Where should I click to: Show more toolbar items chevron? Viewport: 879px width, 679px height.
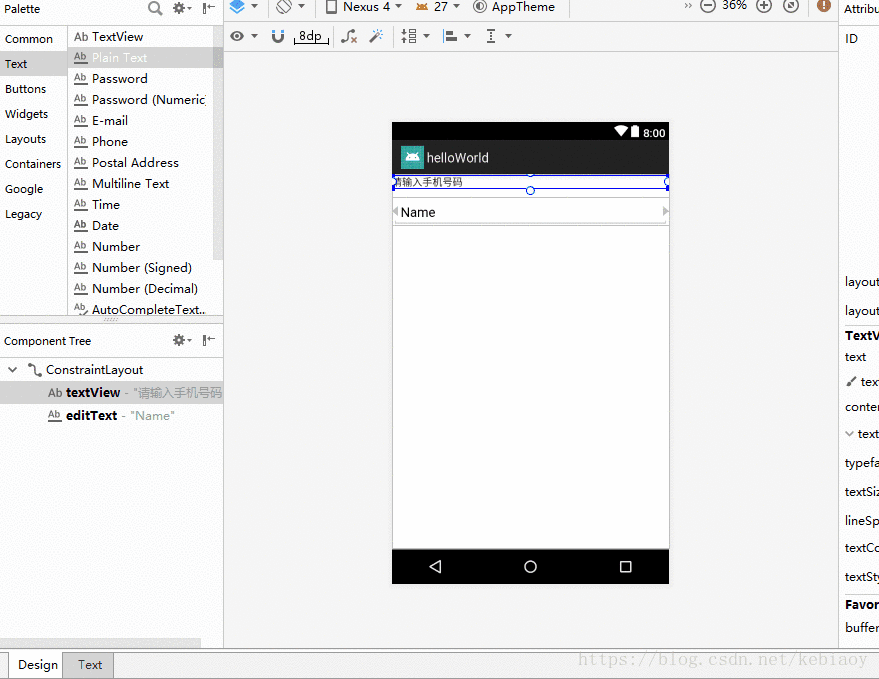pos(688,6)
